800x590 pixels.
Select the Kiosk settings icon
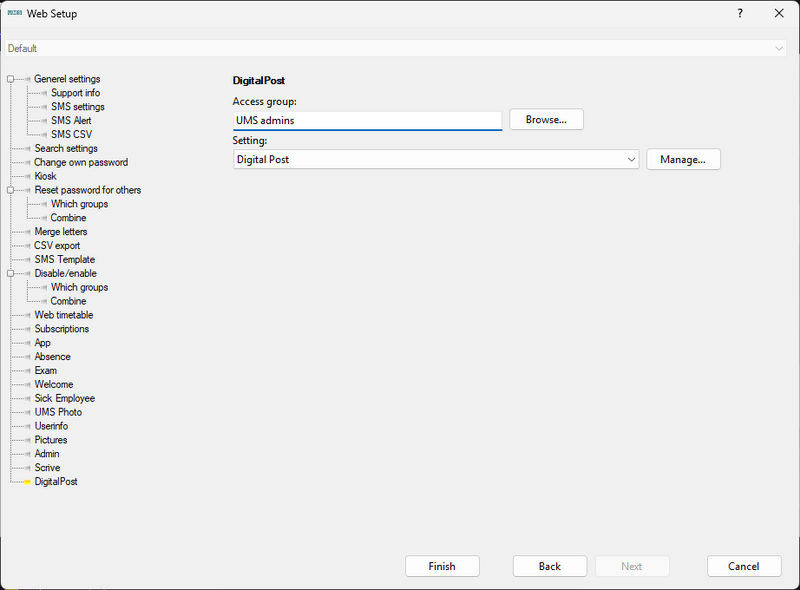pos(26,176)
